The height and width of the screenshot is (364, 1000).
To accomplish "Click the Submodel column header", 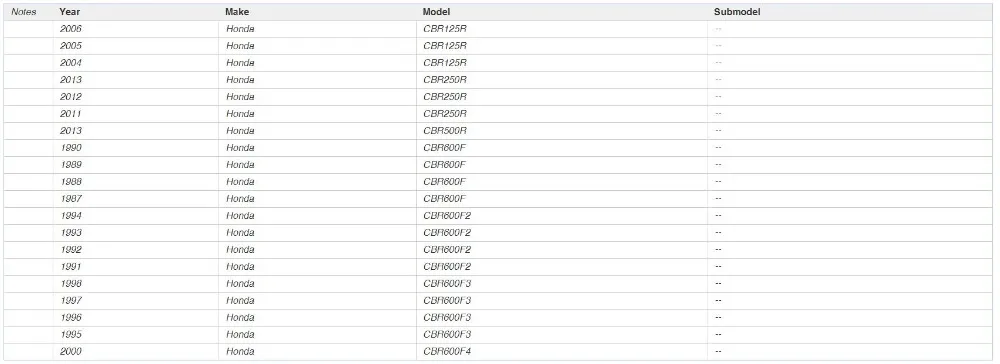I will (x=737, y=12).
